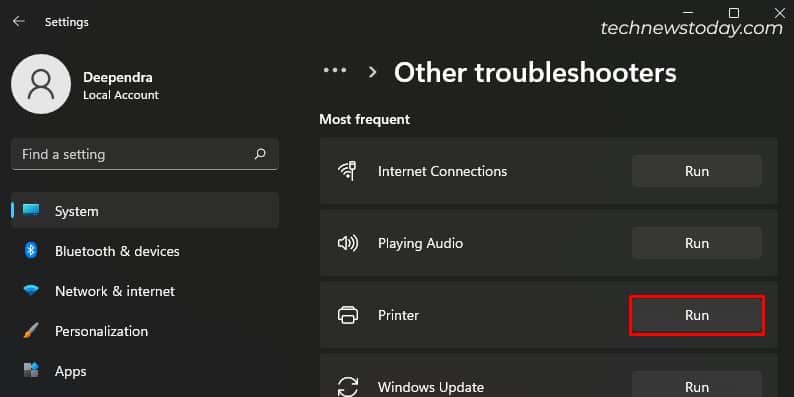Click the Apps icon in sidebar
794x397 pixels.
[x=31, y=371]
